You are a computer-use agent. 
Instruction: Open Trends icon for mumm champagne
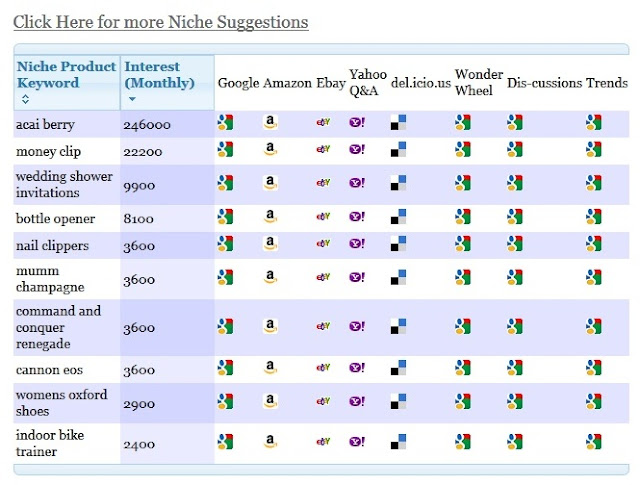tap(593, 277)
